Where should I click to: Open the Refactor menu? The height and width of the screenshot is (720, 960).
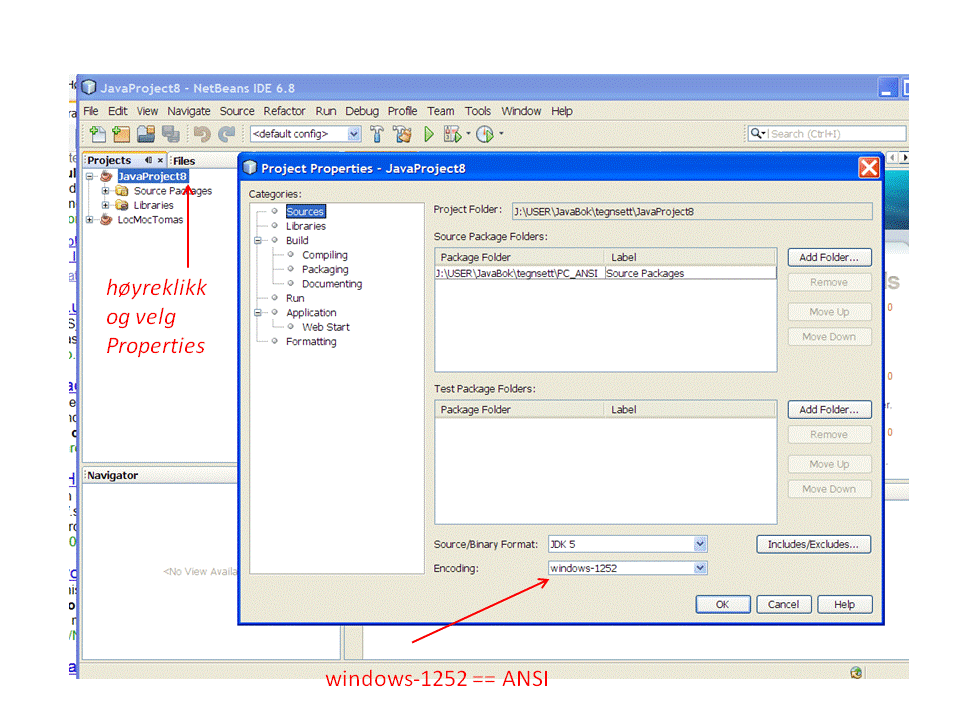284,111
